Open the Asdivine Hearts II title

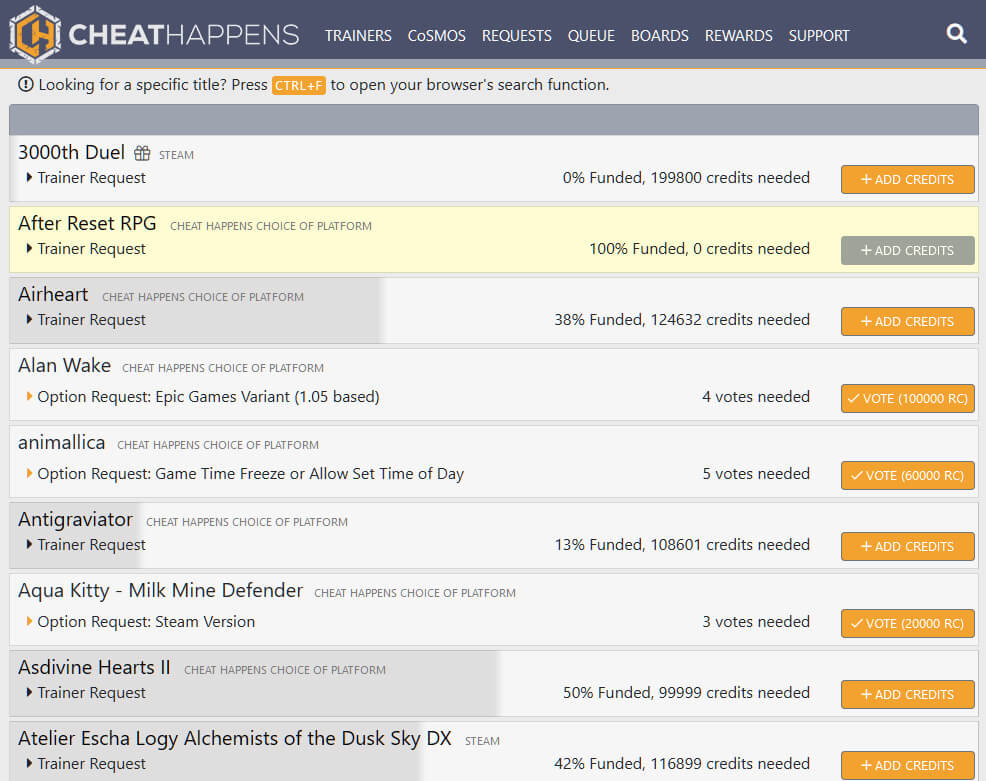pyautogui.click(x=94, y=668)
